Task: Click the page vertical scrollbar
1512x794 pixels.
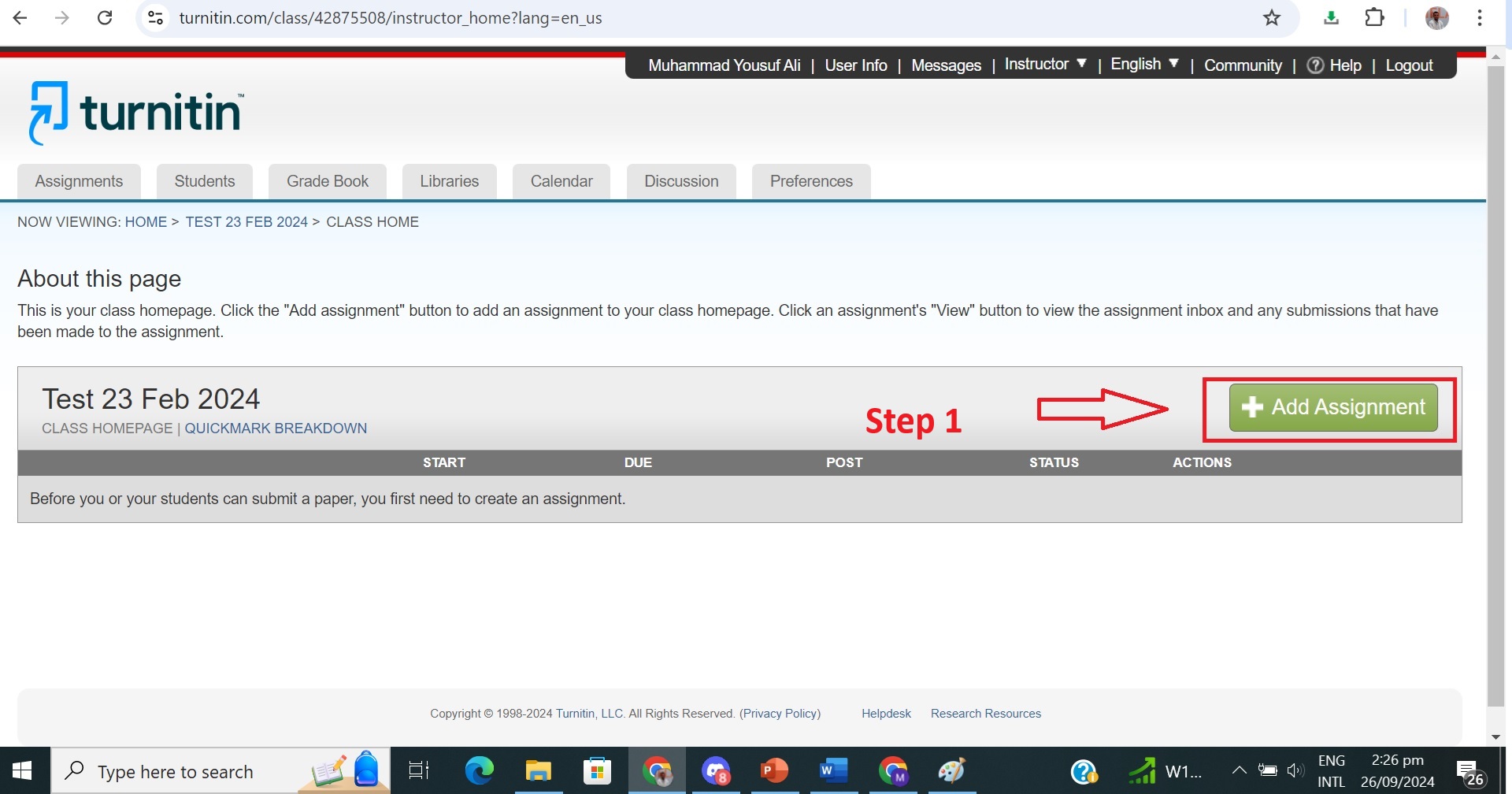Action: (x=1495, y=386)
